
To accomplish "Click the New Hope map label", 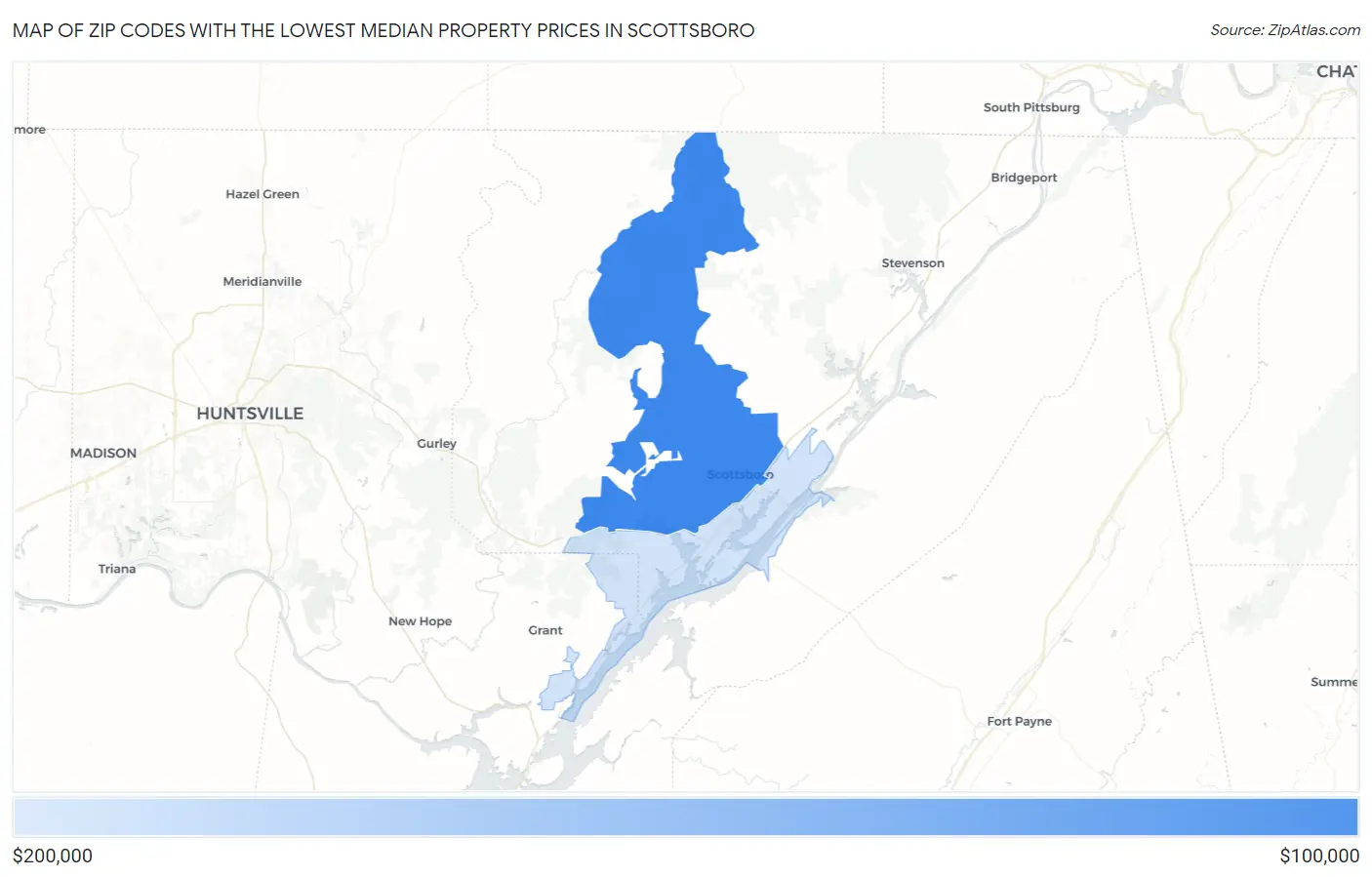I will pos(421,621).
